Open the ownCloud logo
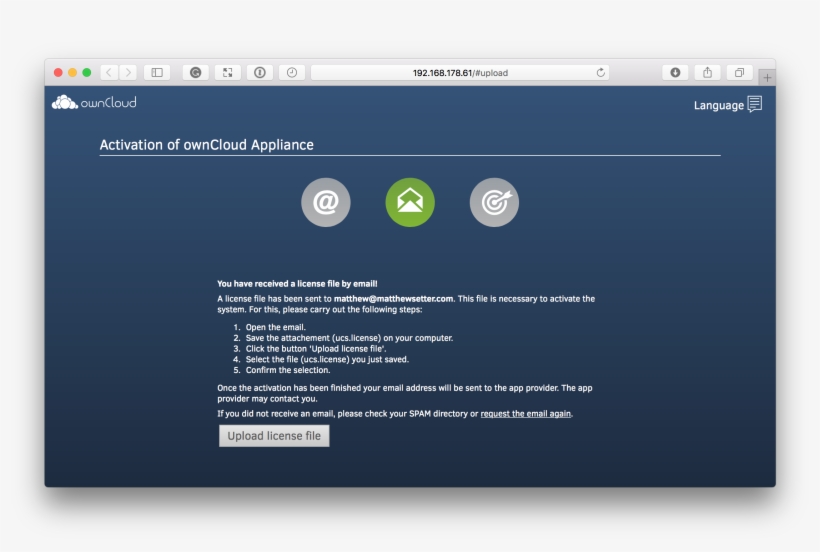This screenshot has height=552, width=820. click(x=94, y=102)
